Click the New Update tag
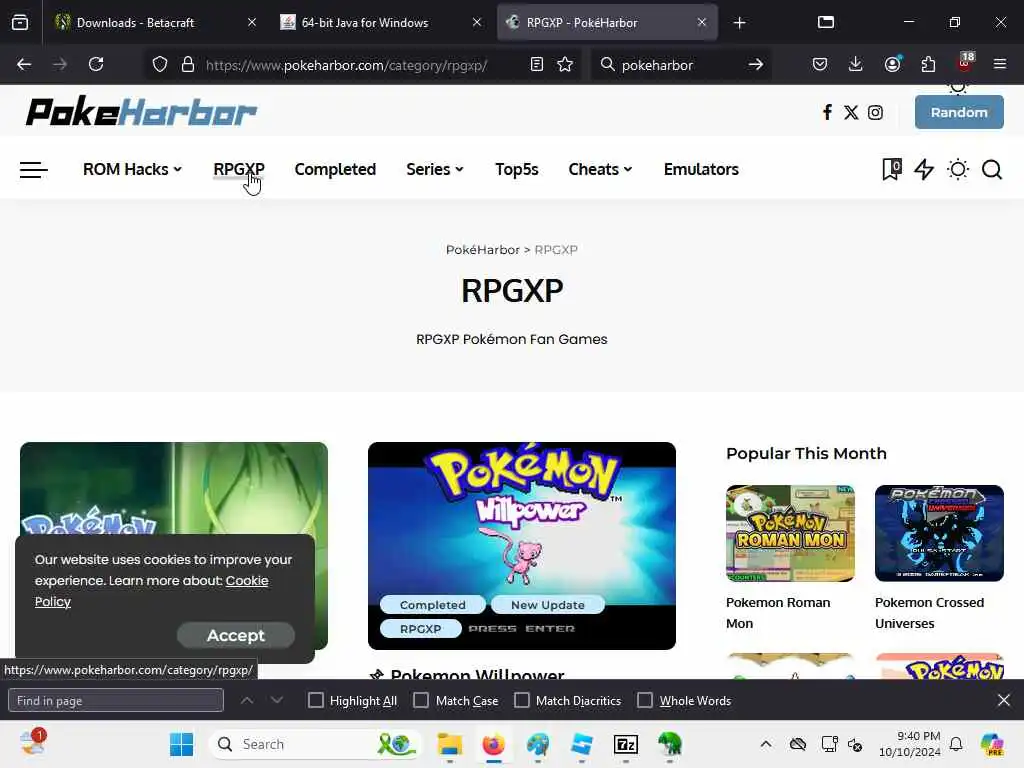The image size is (1024, 768). coord(547,605)
